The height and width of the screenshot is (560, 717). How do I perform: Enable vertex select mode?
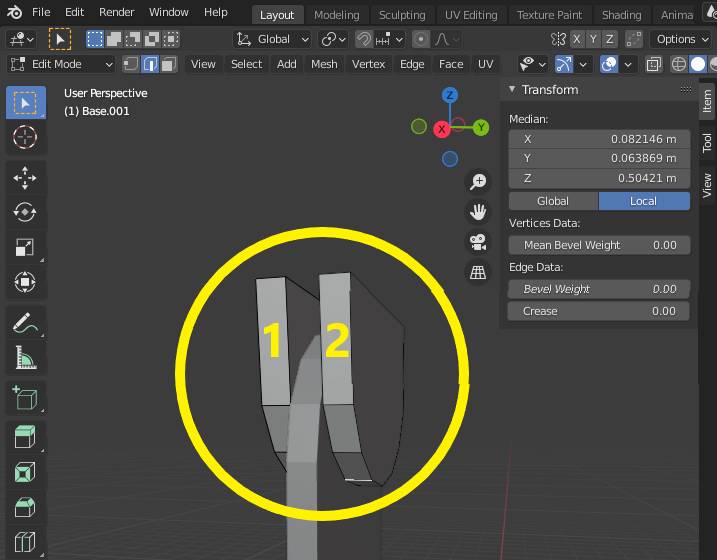click(131, 64)
